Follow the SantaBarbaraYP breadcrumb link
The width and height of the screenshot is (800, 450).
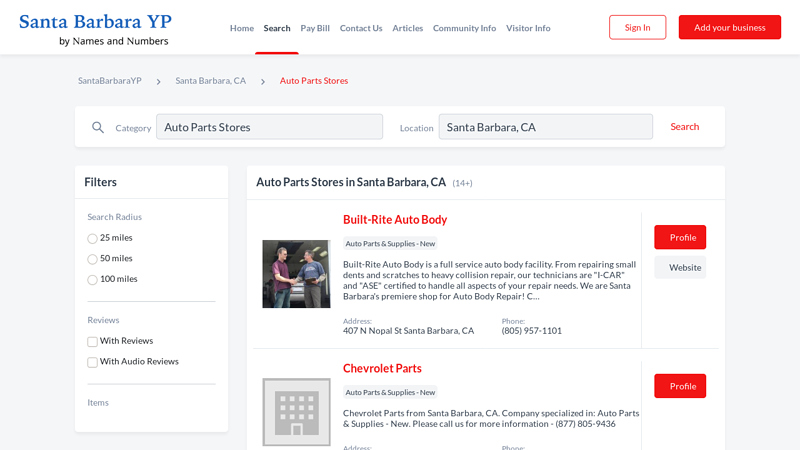(110, 81)
